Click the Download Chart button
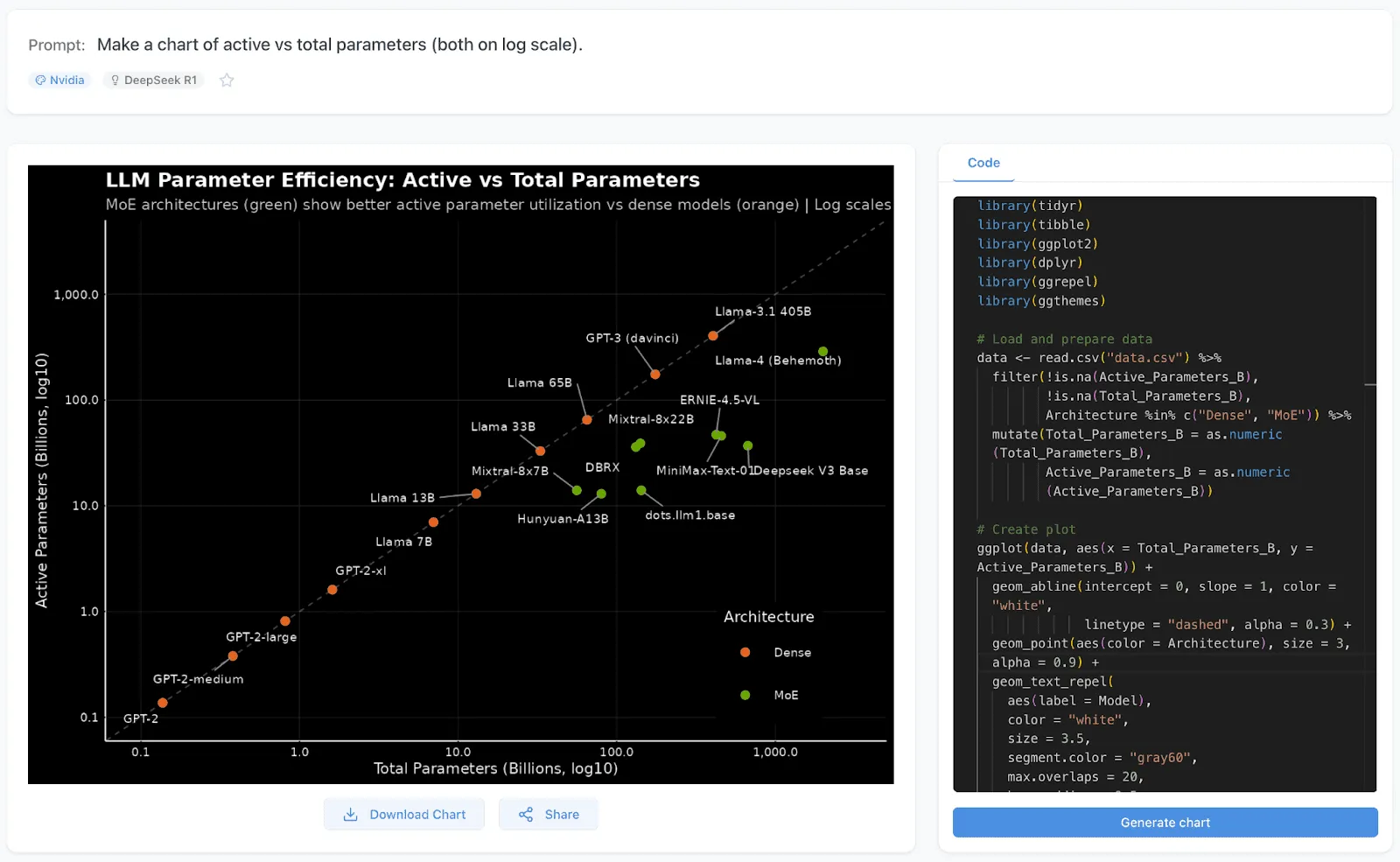Image resolution: width=1400 pixels, height=862 pixels. tap(404, 814)
